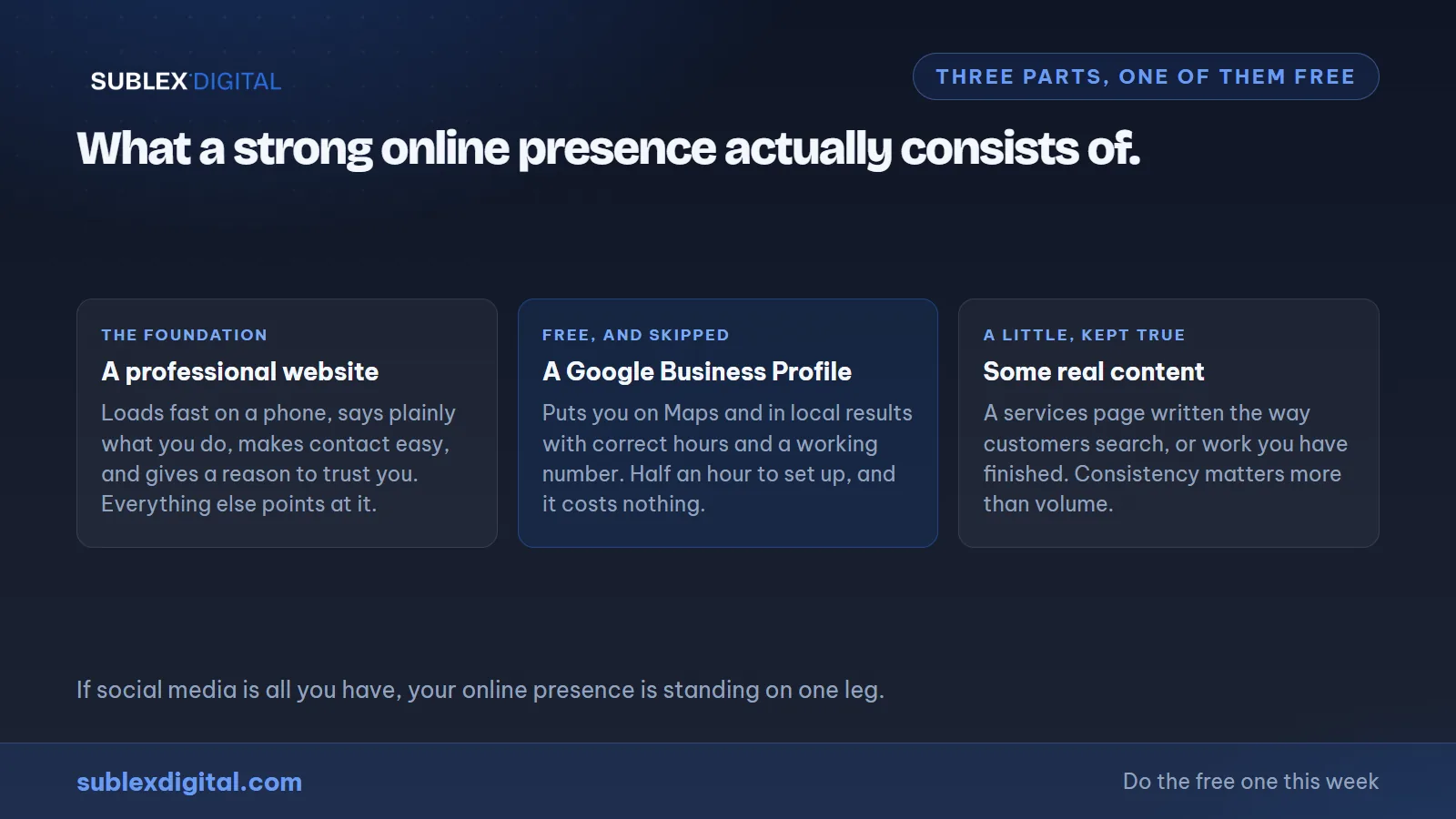Click 'FREE, AND SKIPPED' card label

point(636,335)
